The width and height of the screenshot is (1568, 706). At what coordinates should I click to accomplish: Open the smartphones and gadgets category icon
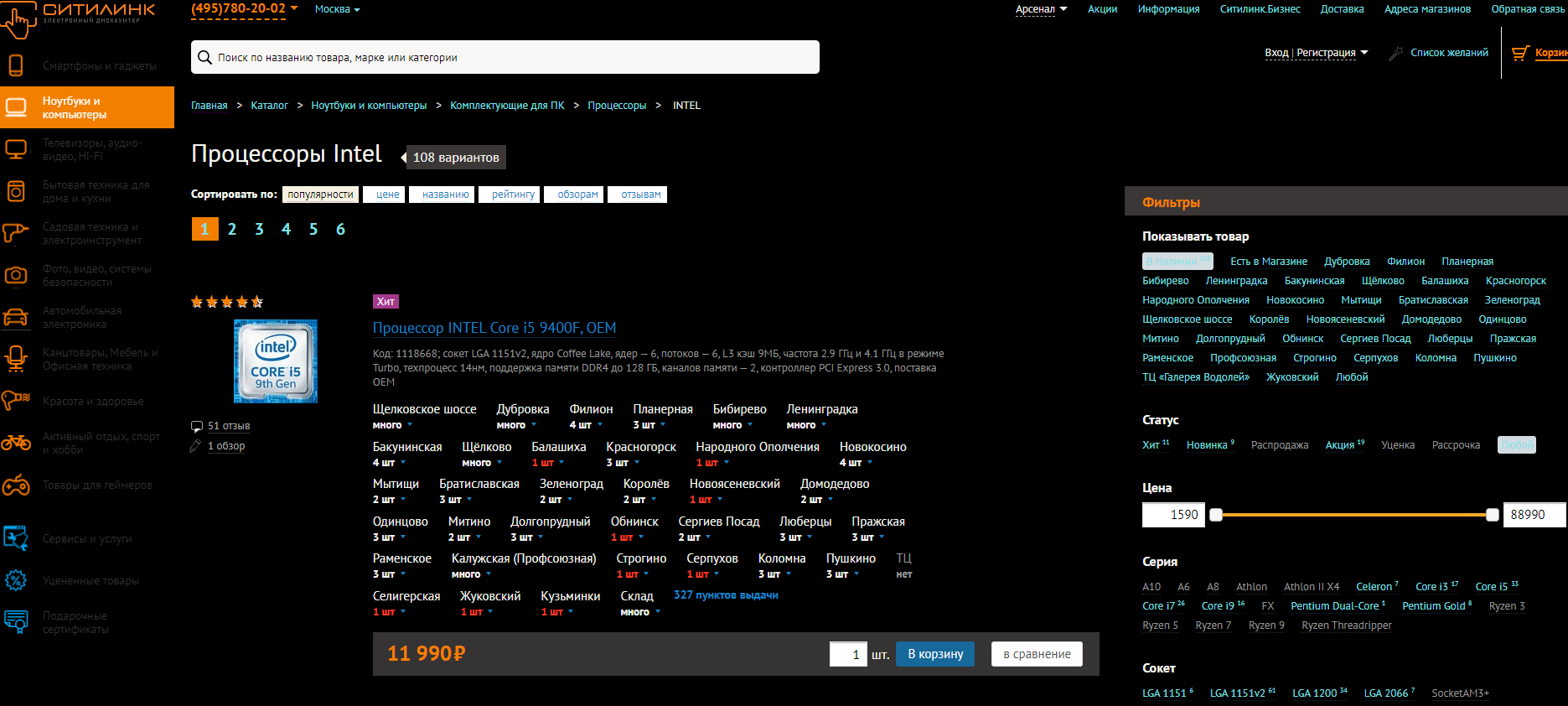click(x=16, y=65)
